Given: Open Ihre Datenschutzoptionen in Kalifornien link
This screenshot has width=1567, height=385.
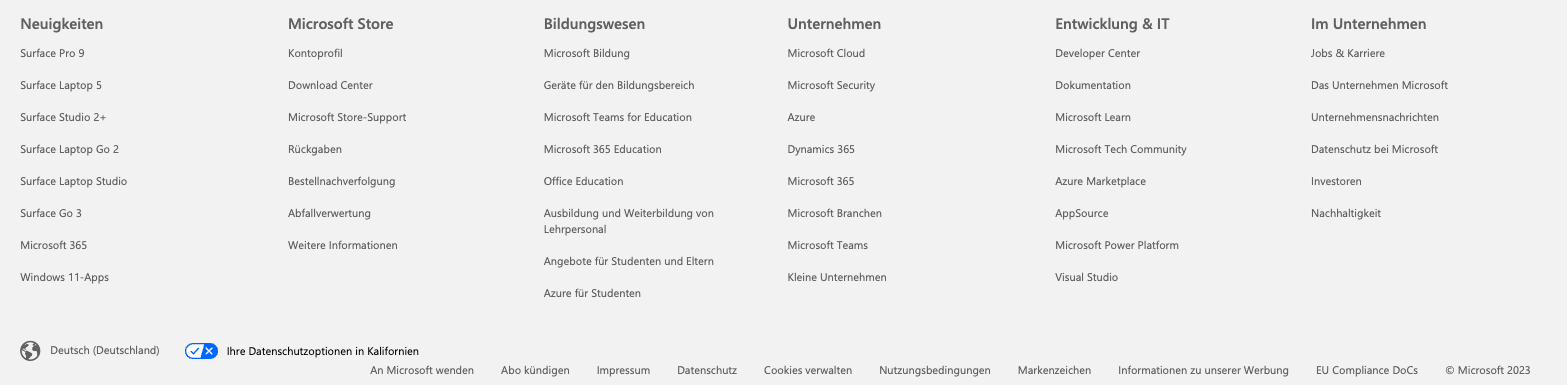Looking at the screenshot, I should [323, 351].
